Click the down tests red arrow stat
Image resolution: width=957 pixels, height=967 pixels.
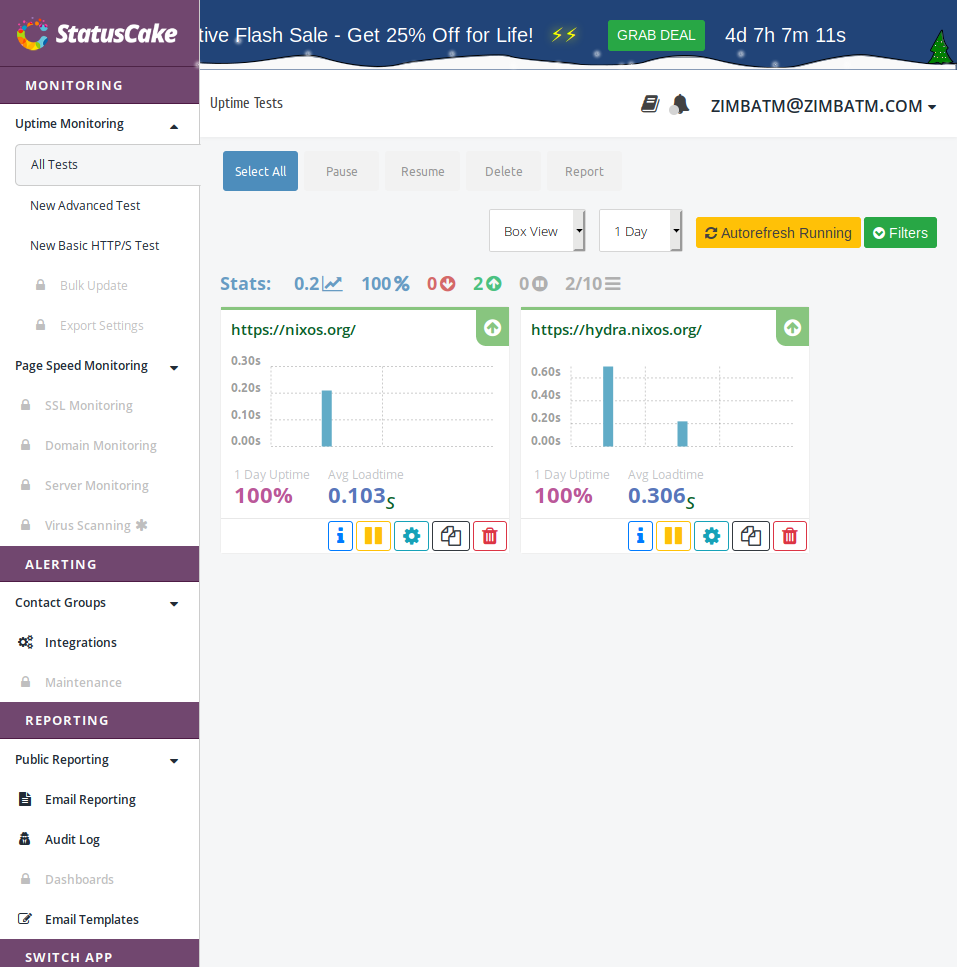[x=442, y=284]
